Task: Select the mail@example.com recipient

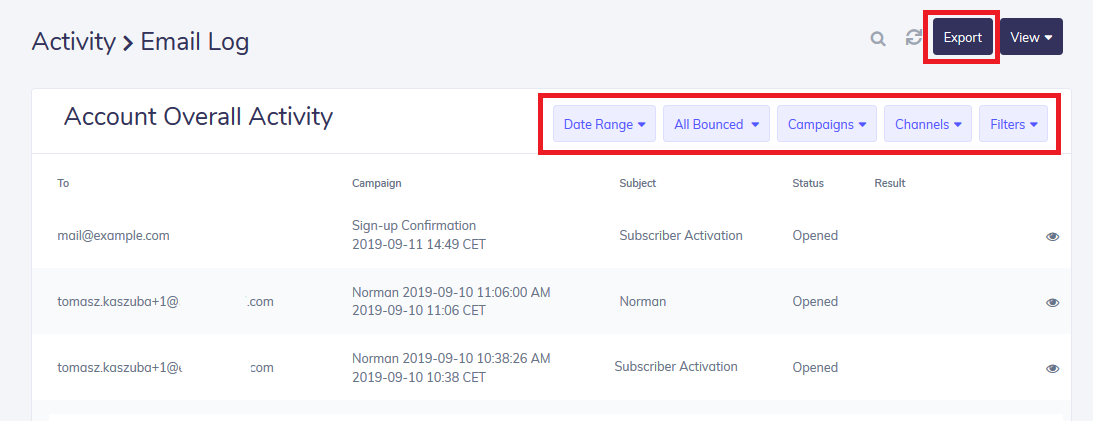Action: tap(113, 236)
